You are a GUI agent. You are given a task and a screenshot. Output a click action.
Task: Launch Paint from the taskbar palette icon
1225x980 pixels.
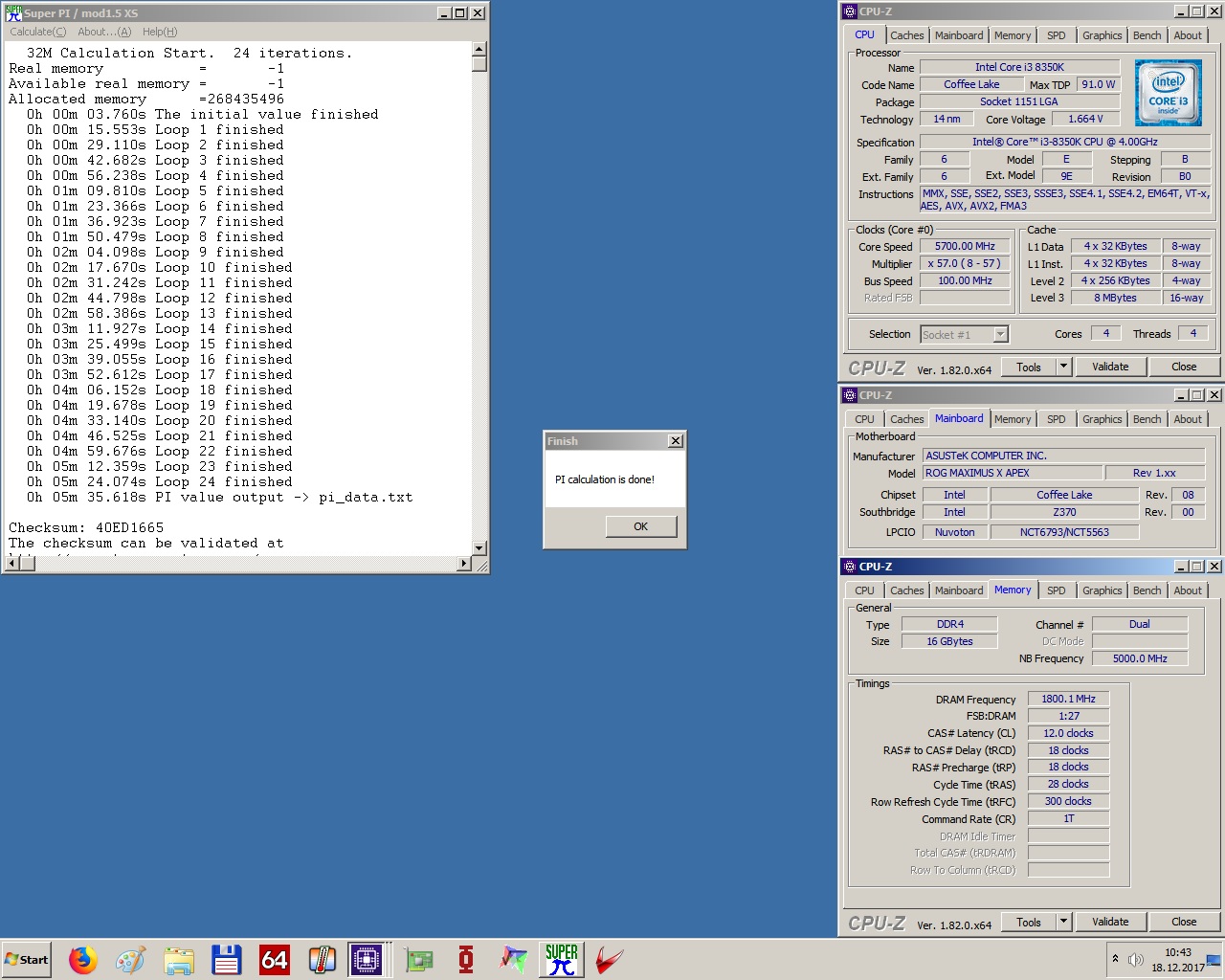click(x=130, y=959)
